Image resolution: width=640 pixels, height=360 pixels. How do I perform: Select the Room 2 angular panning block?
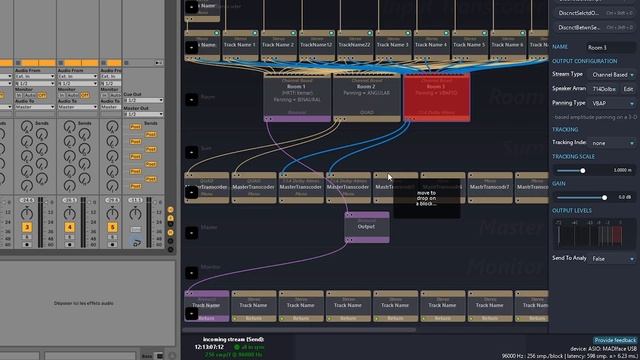pos(367,97)
